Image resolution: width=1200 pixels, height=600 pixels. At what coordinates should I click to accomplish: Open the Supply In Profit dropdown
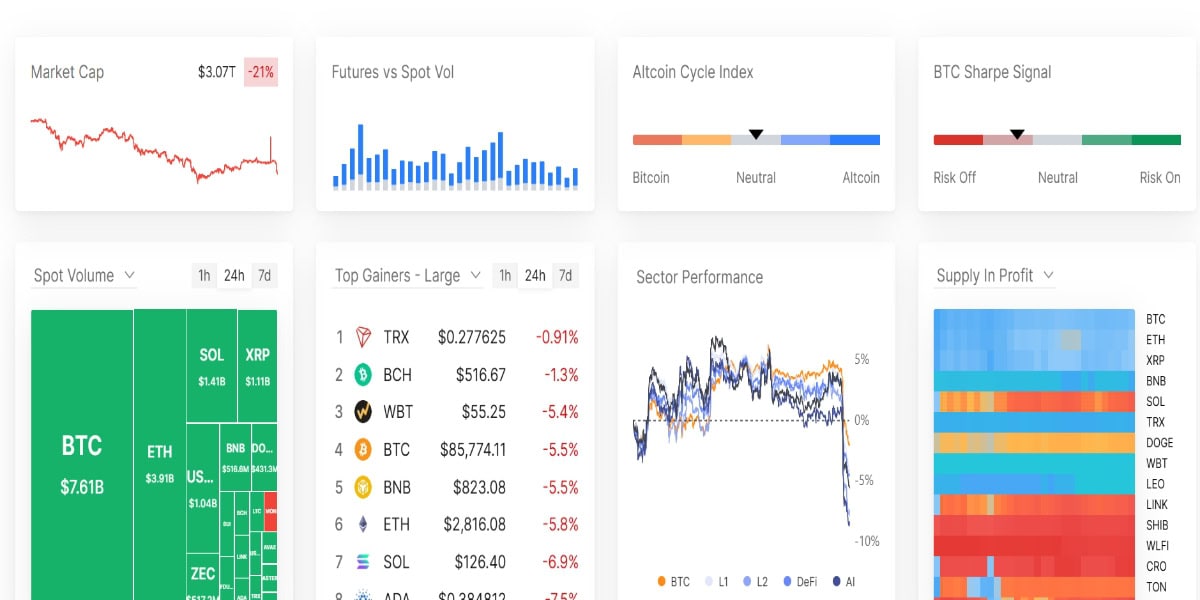click(x=994, y=275)
